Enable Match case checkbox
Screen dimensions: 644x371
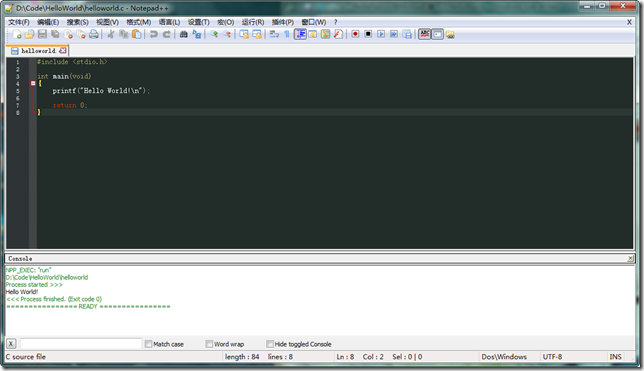(148, 344)
